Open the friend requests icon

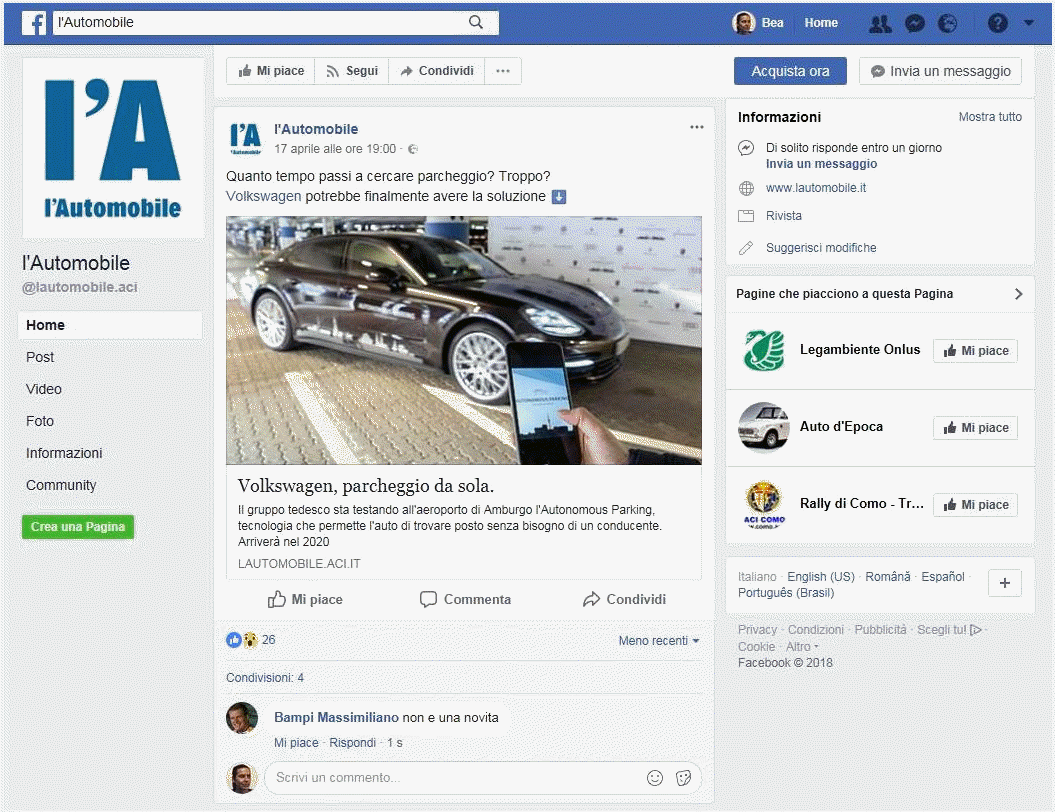pos(880,24)
